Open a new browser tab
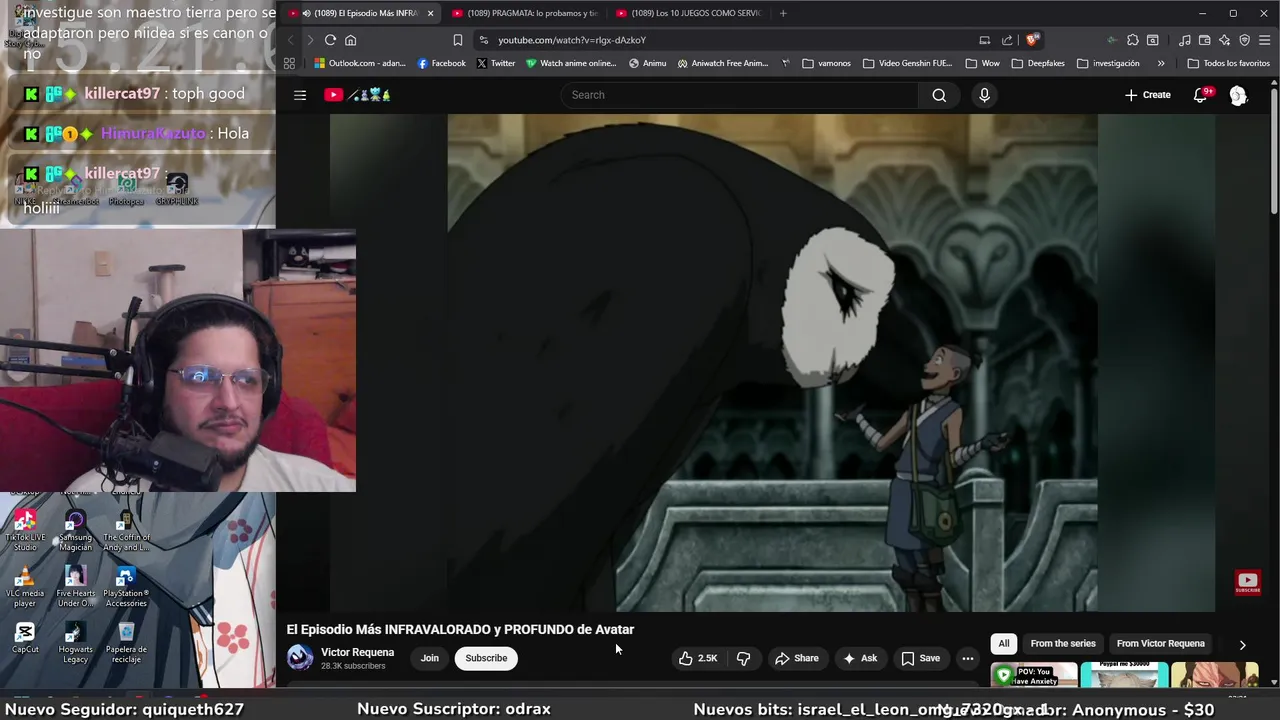 click(783, 13)
